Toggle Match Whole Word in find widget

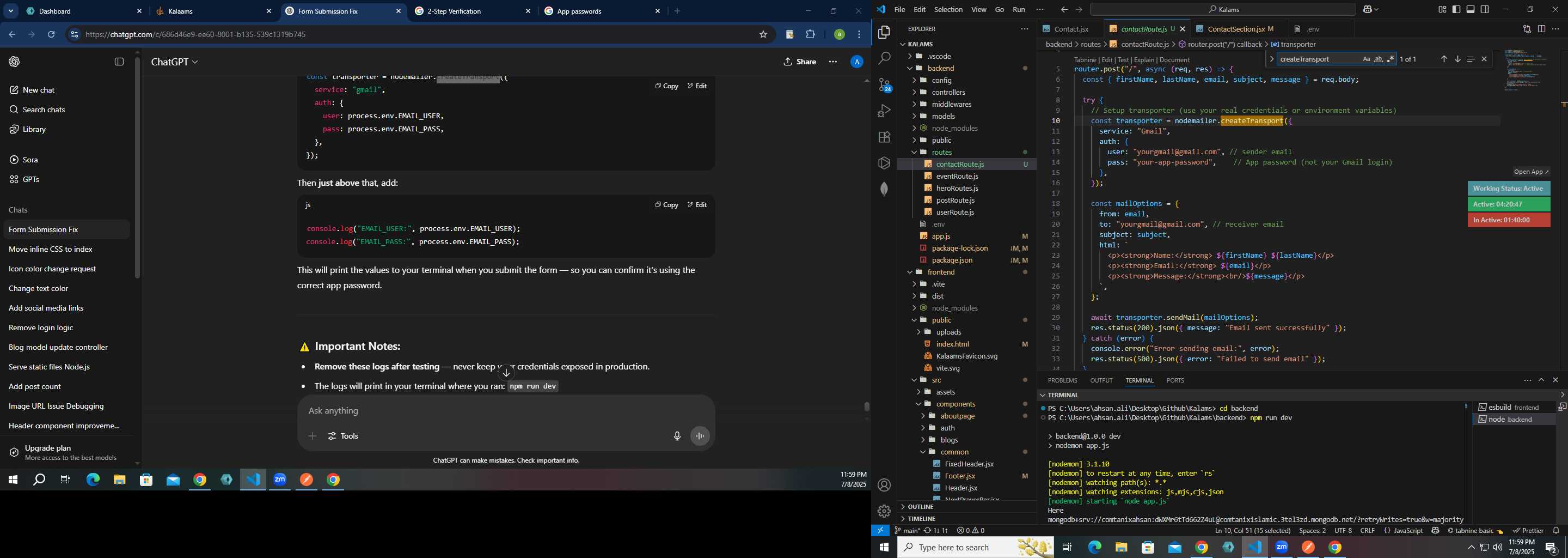(1379, 59)
